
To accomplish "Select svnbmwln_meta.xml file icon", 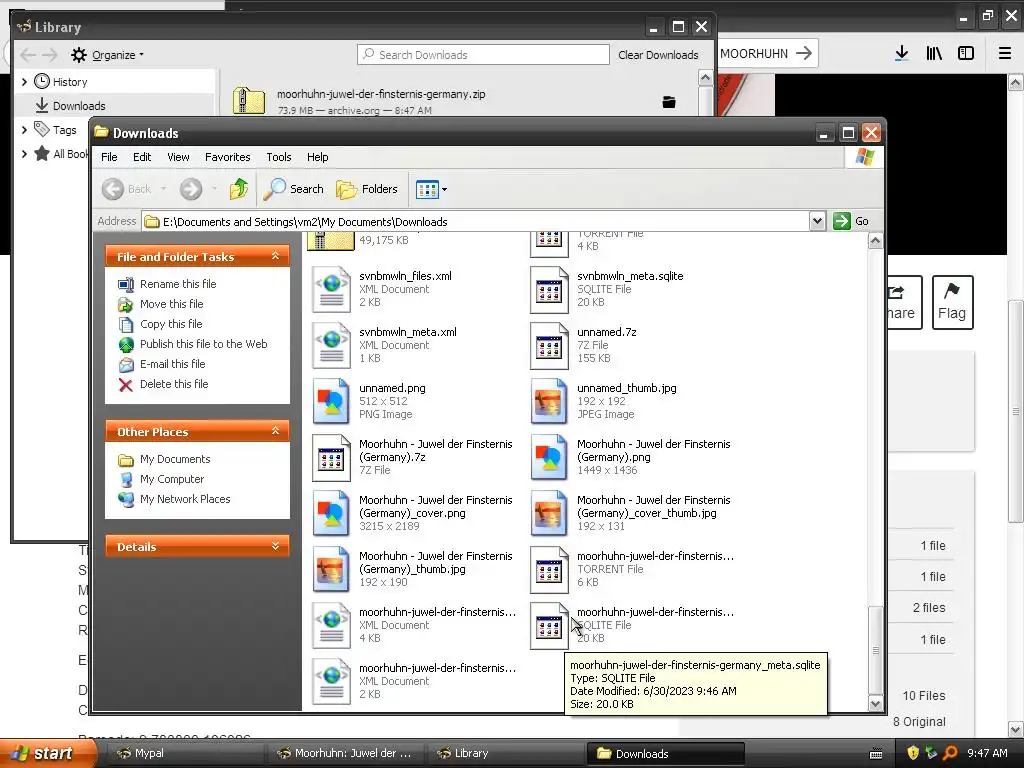I will pyautogui.click(x=331, y=345).
